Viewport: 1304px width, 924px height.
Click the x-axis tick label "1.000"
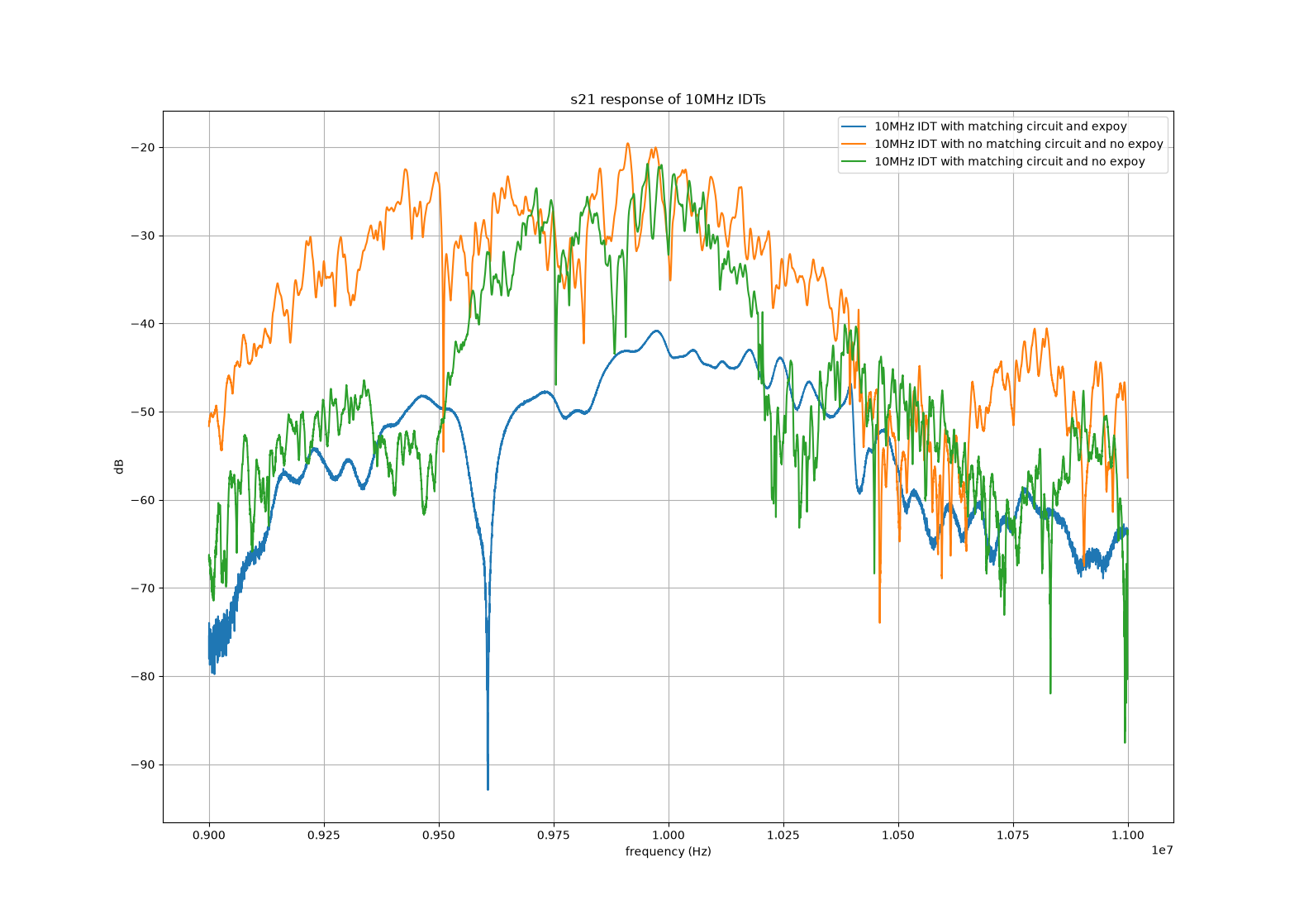point(669,835)
